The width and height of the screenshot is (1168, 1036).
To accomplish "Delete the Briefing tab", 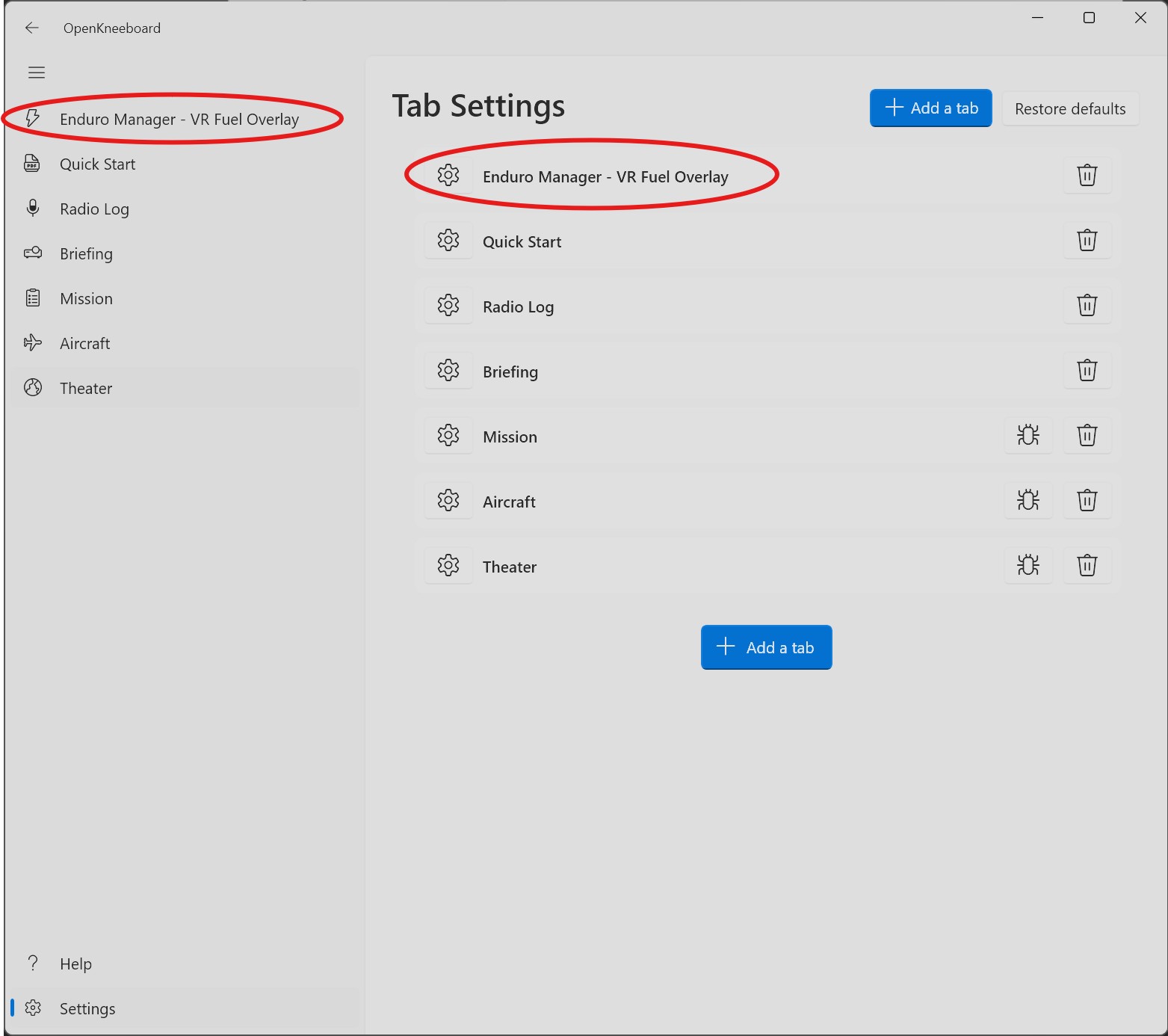I will click(x=1087, y=371).
